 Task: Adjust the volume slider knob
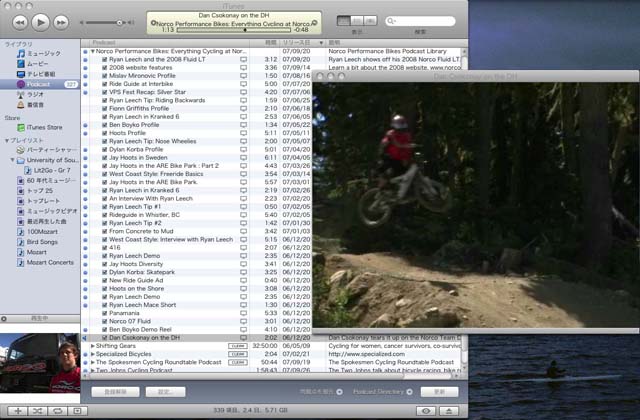(119, 23)
